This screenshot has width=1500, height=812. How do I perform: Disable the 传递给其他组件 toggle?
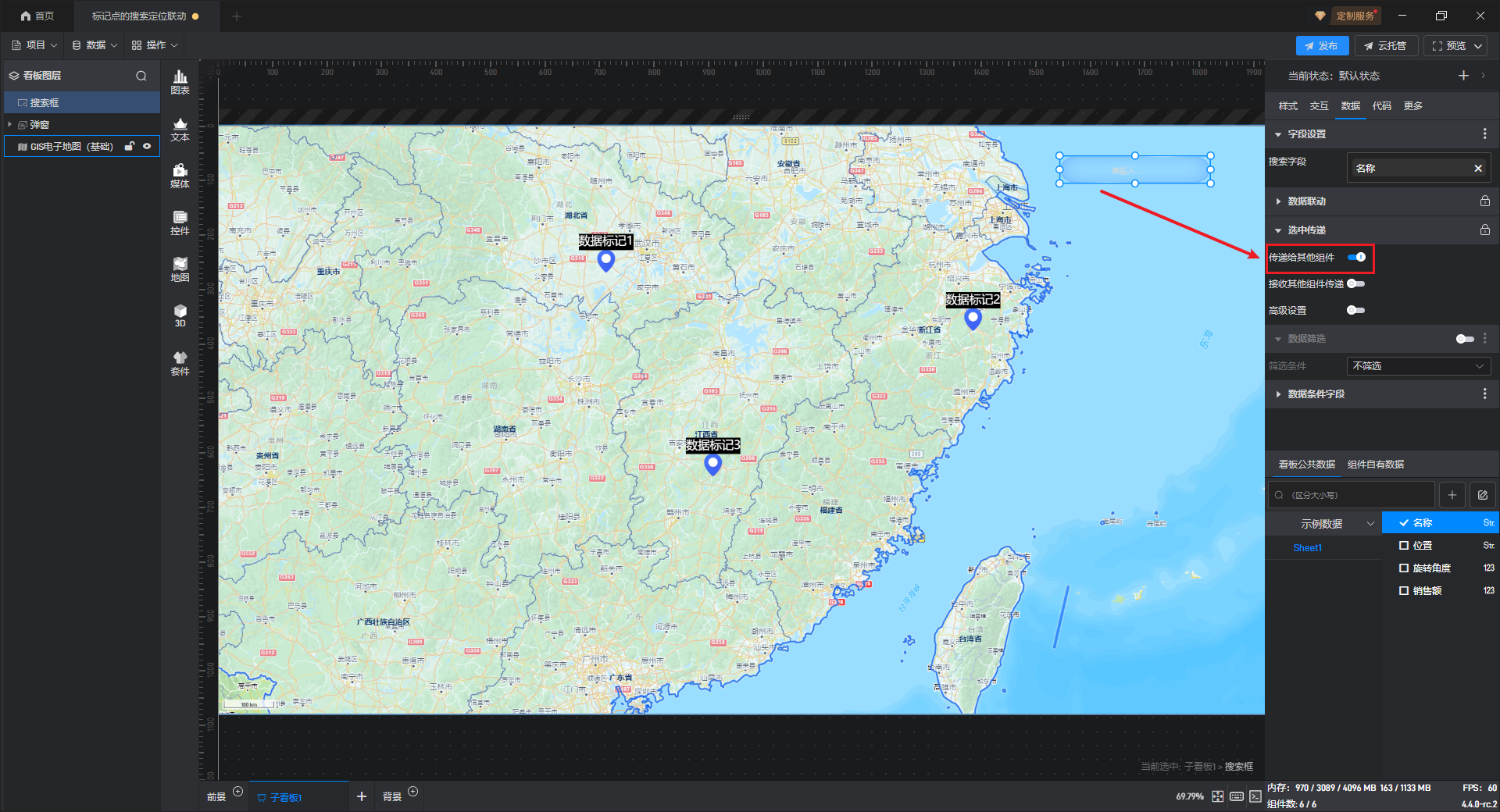point(1356,257)
